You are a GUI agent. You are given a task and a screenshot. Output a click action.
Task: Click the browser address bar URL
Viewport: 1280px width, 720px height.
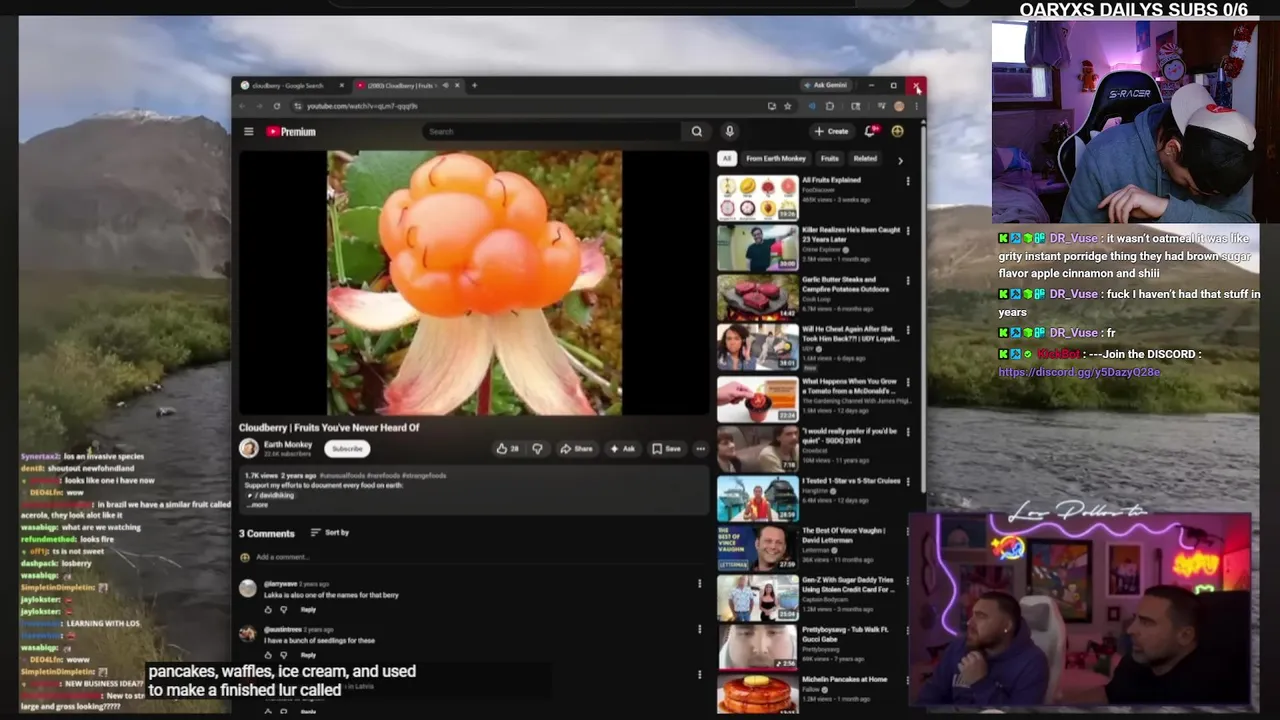coord(362,106)
